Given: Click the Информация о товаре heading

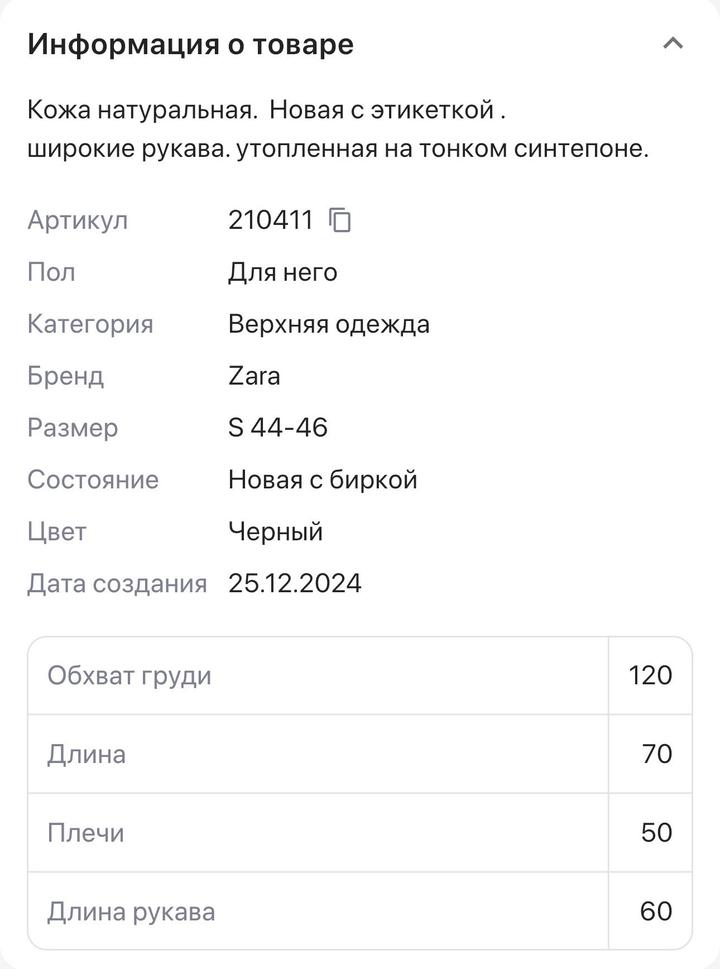Looking at the screenshot, I should pos(190,44).
